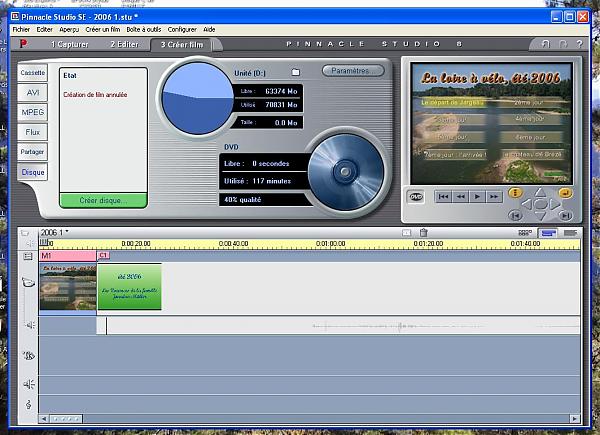Open the Editer menu

tap(44, 29)
